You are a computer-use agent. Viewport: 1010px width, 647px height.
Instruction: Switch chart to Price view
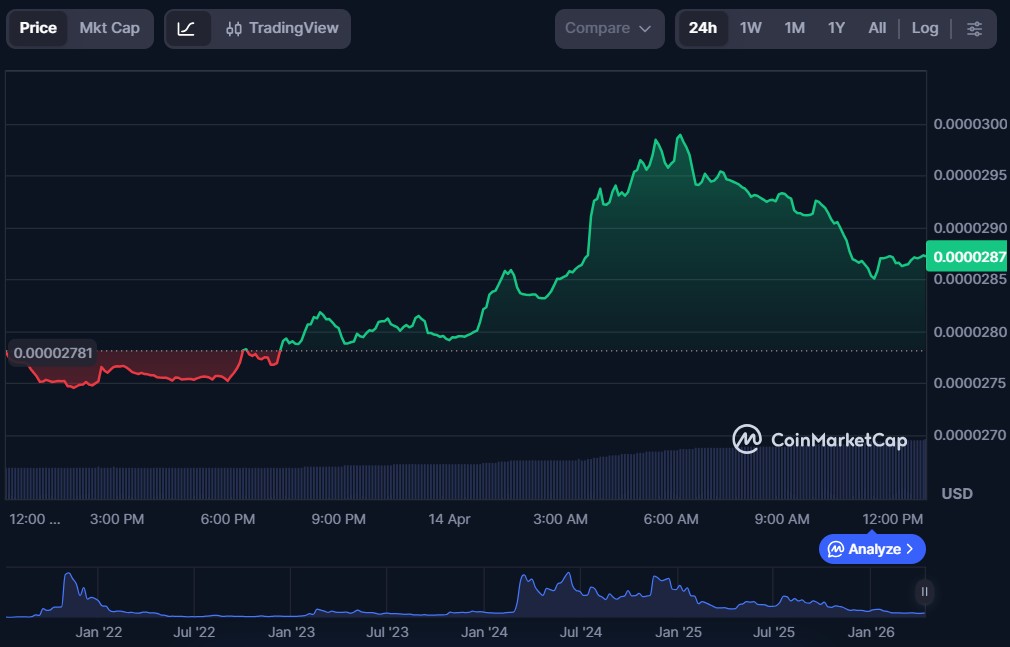coord(38,28)
